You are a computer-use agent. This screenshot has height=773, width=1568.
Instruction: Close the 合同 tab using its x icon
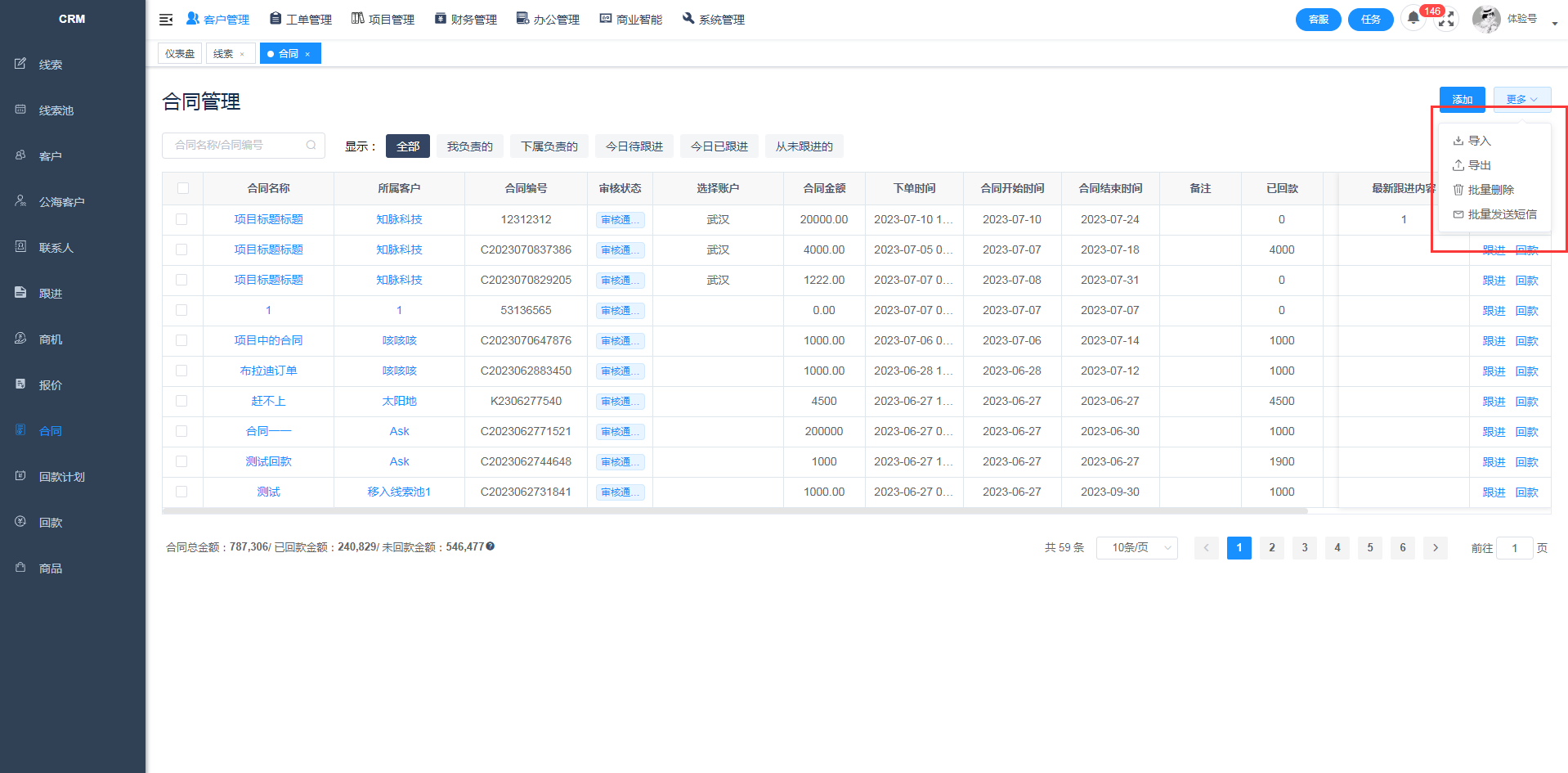(308, 54)
